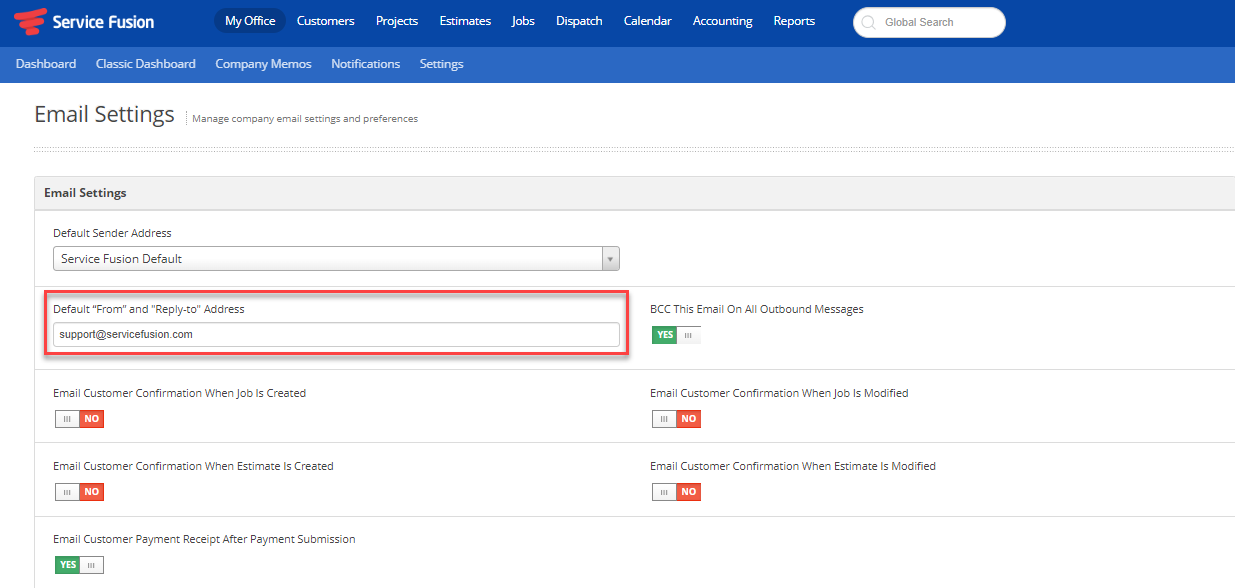Switch to the Dashboard tab

pyautogui.click(x=46, y=64)
